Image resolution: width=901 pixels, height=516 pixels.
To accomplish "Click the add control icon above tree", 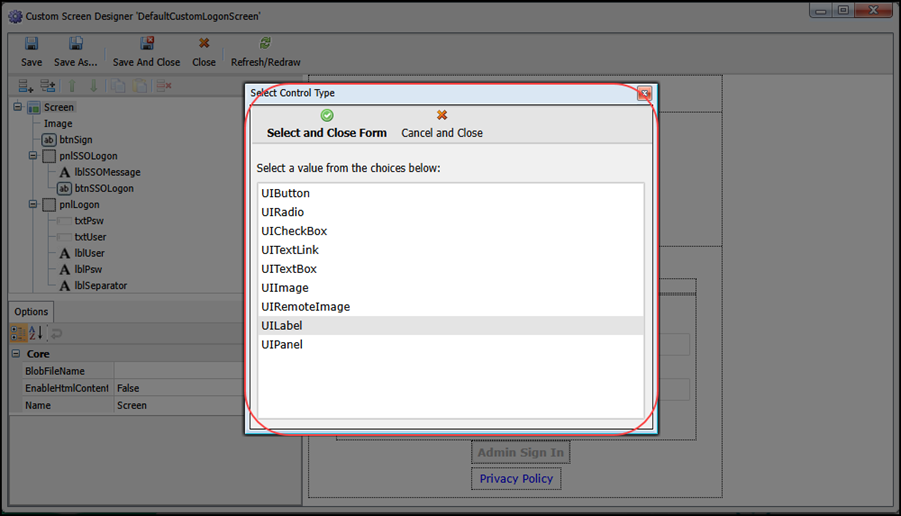I will click(x=26, y=87).
